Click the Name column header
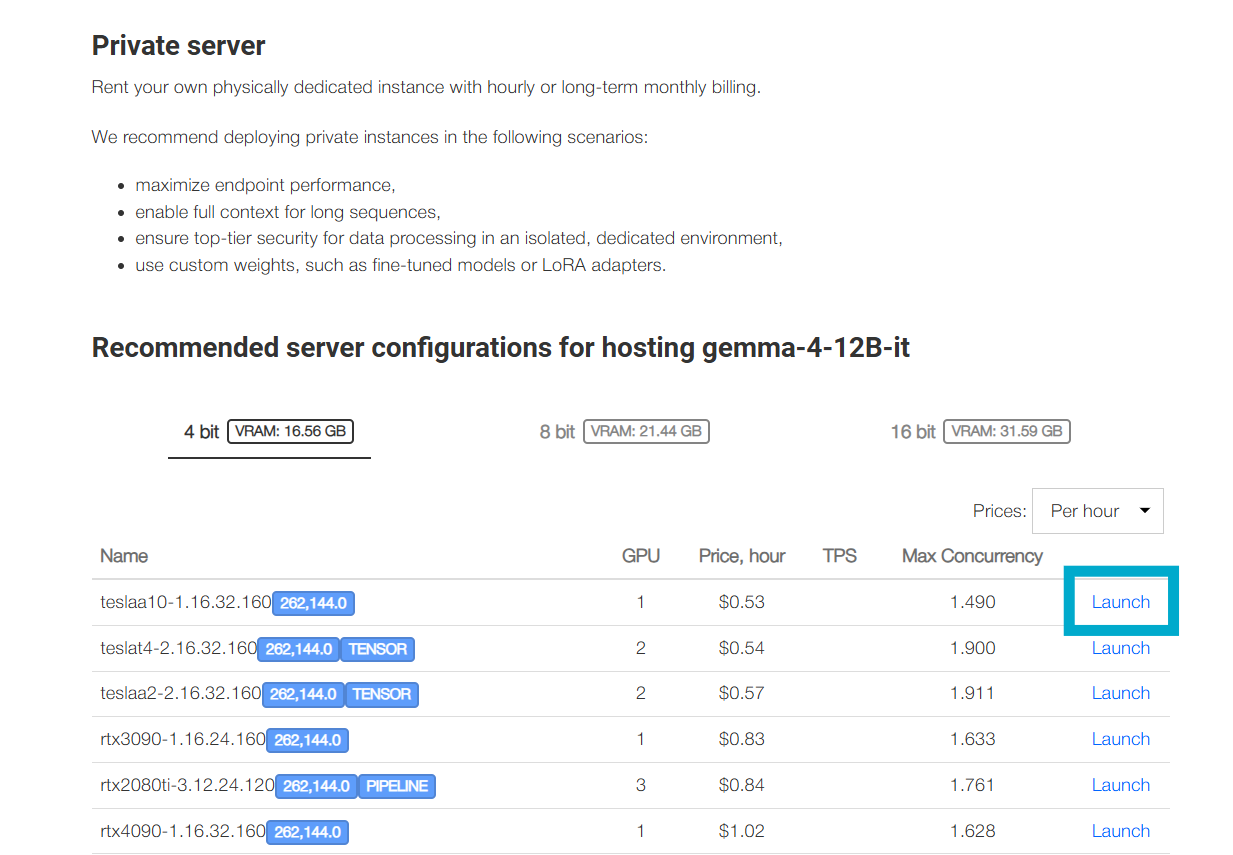 124,556
